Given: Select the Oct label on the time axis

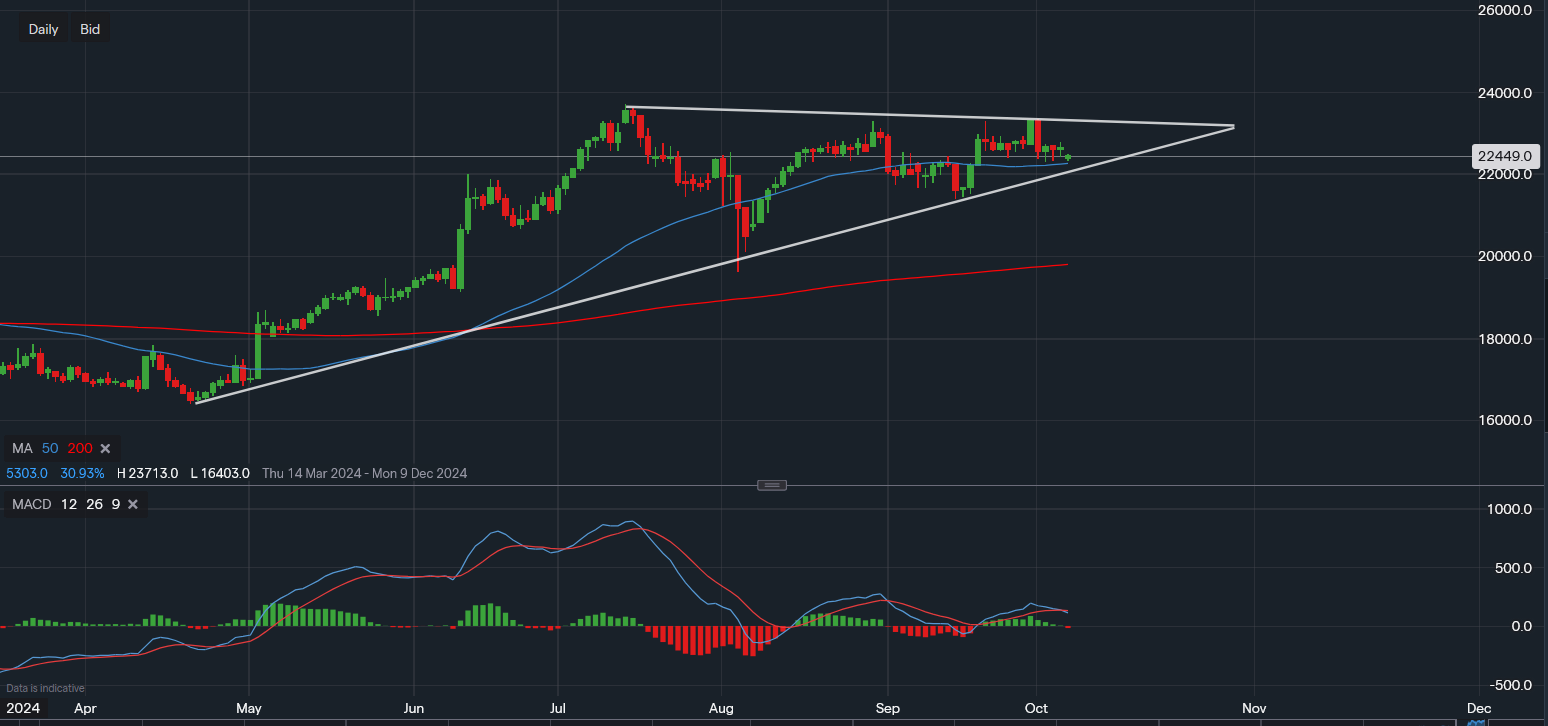Looking at the screenshot, I should click(x=1035, y=708).
